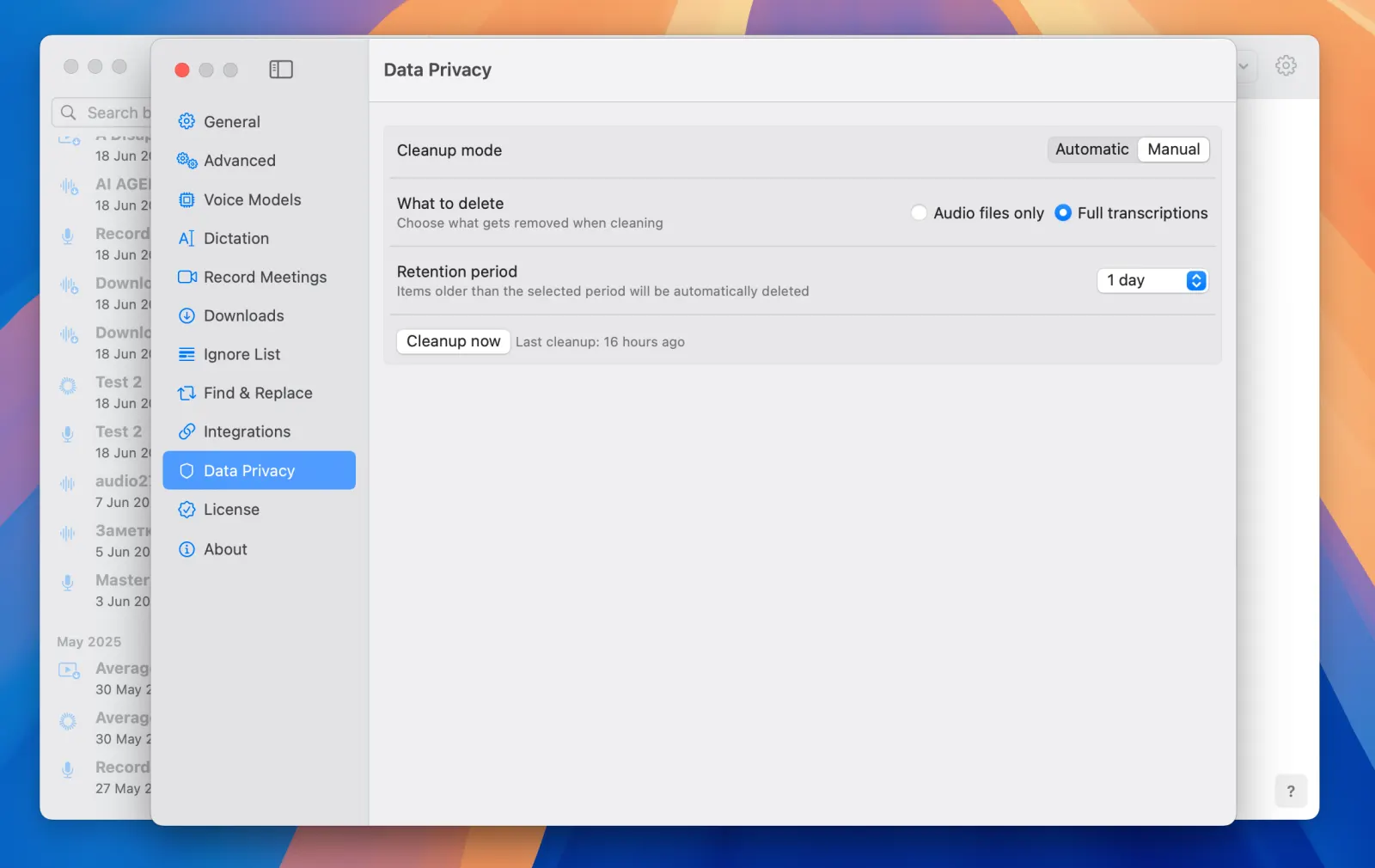1375x868 pixels.
Task: Click the About info icon
Action: tap(186, 549)
